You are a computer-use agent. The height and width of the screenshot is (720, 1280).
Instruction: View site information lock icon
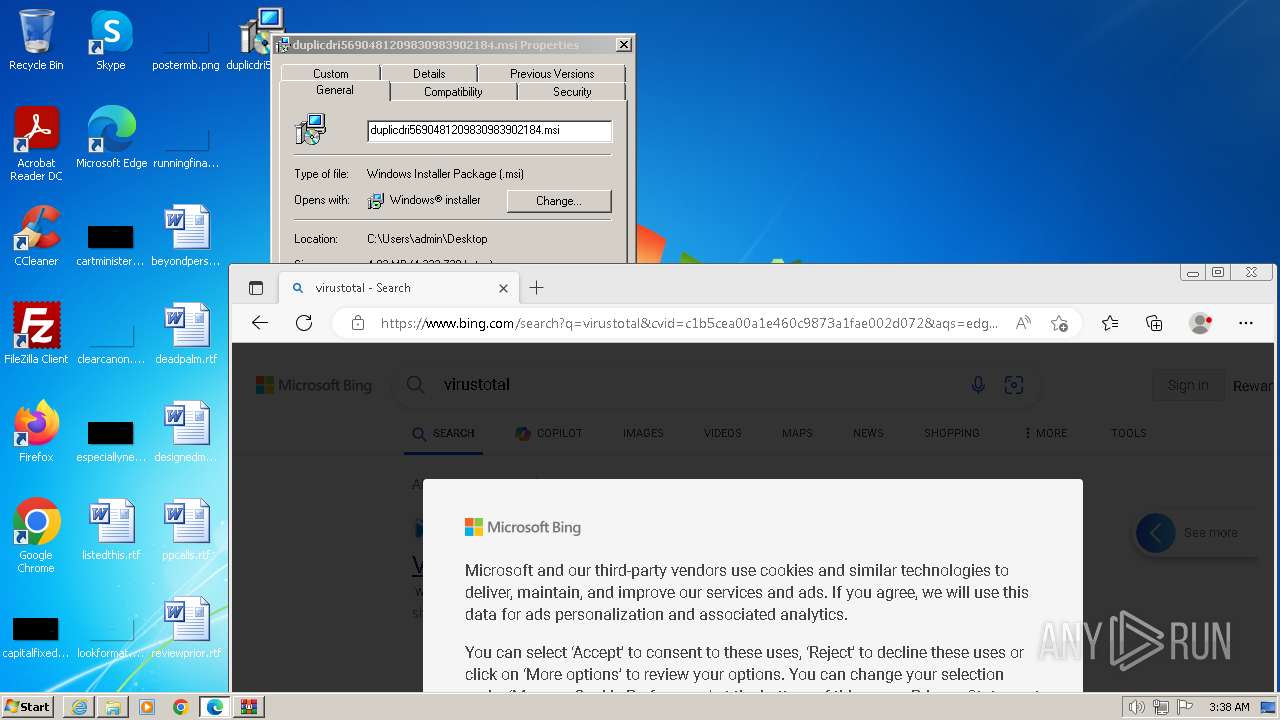point(357,323)
